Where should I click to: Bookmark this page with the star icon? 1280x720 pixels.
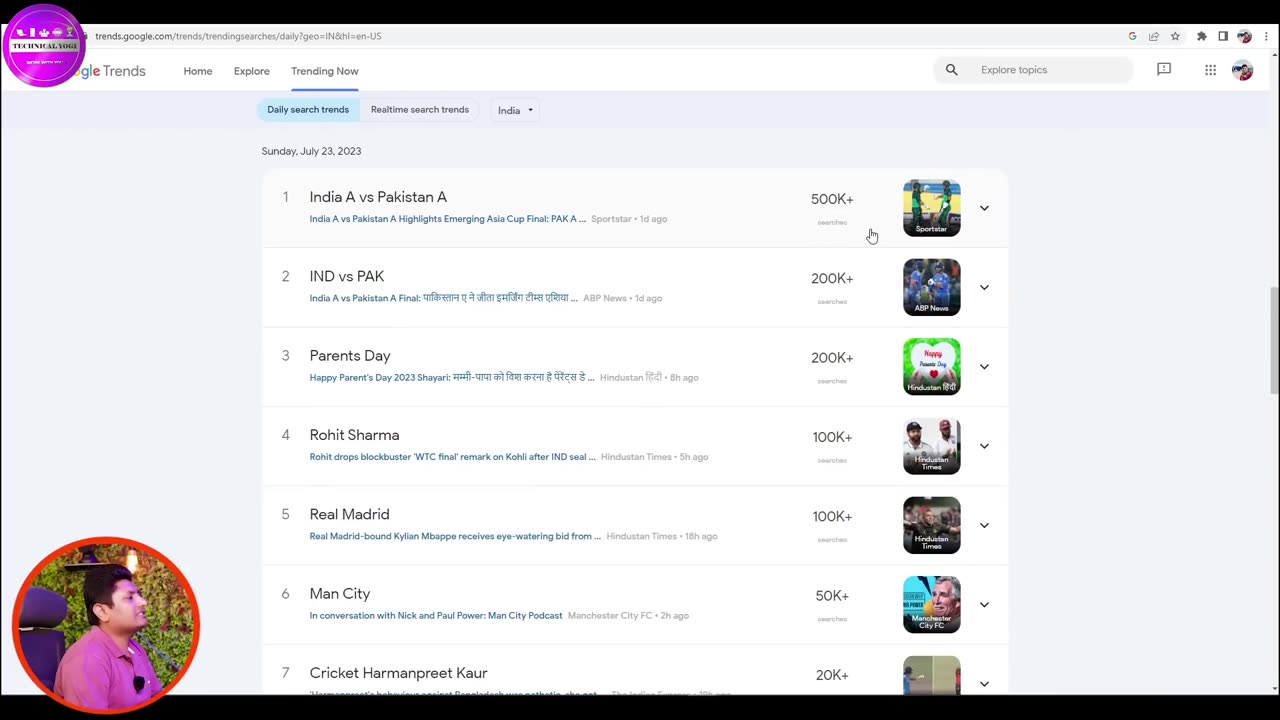pyautogui.click(x=1175, y=36)
